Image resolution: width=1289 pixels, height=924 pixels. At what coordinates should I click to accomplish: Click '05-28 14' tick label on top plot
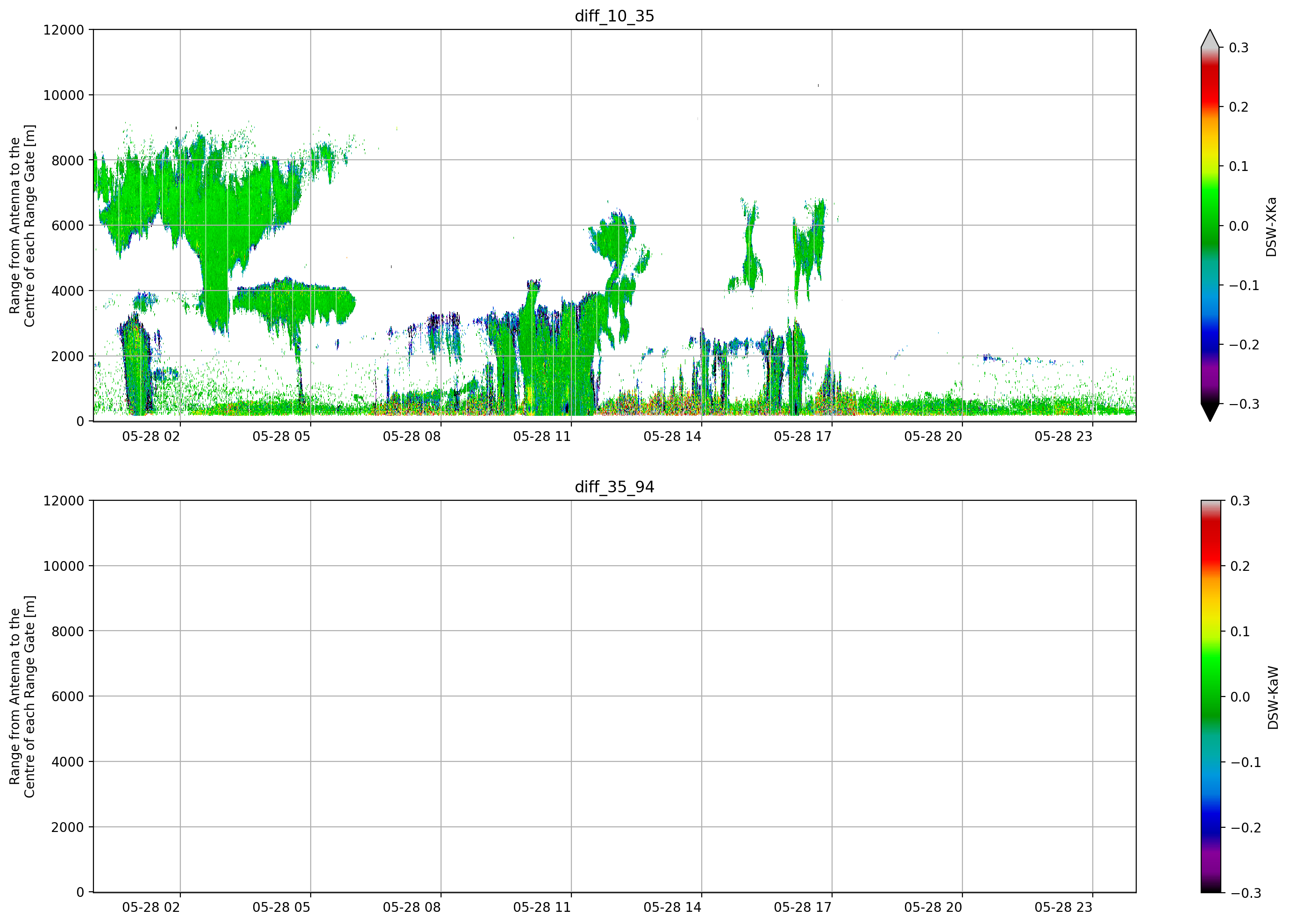672,436
